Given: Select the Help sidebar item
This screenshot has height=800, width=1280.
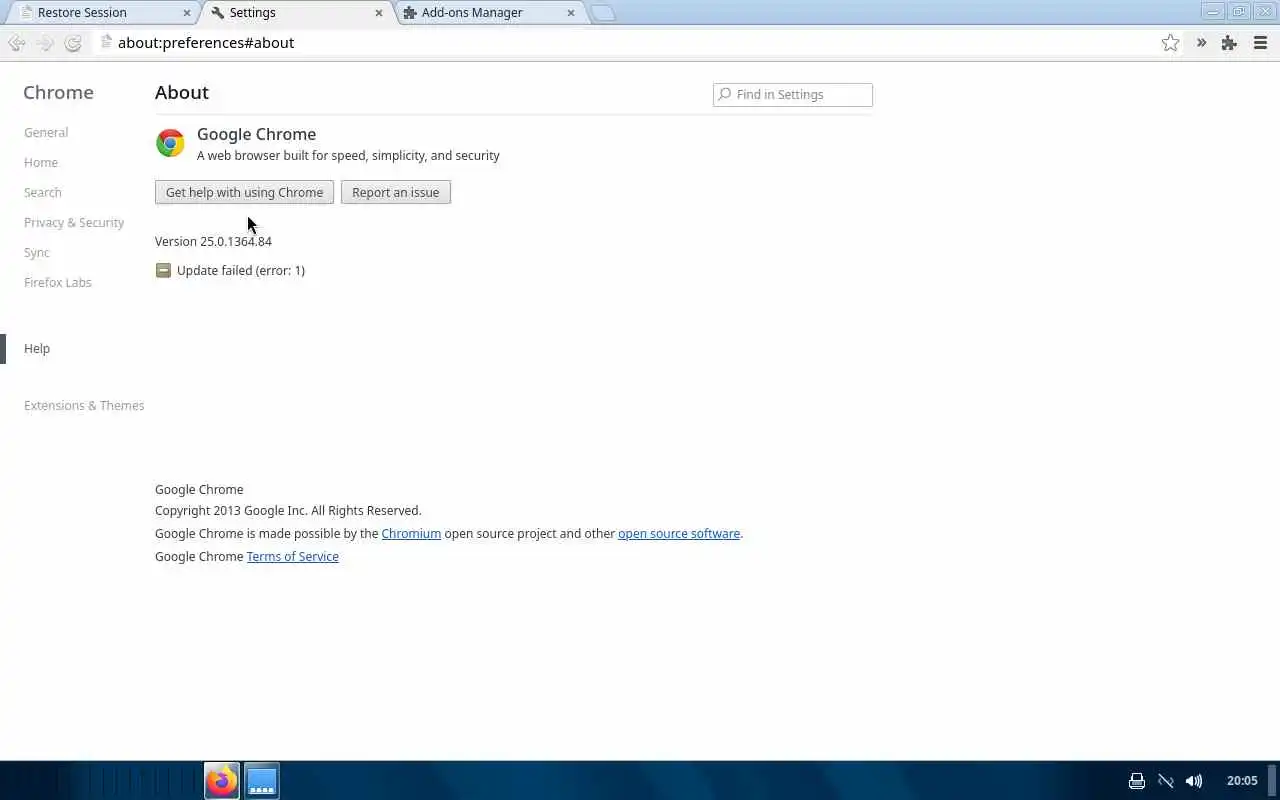Looking at the screenshot, I should coord(37,348).
